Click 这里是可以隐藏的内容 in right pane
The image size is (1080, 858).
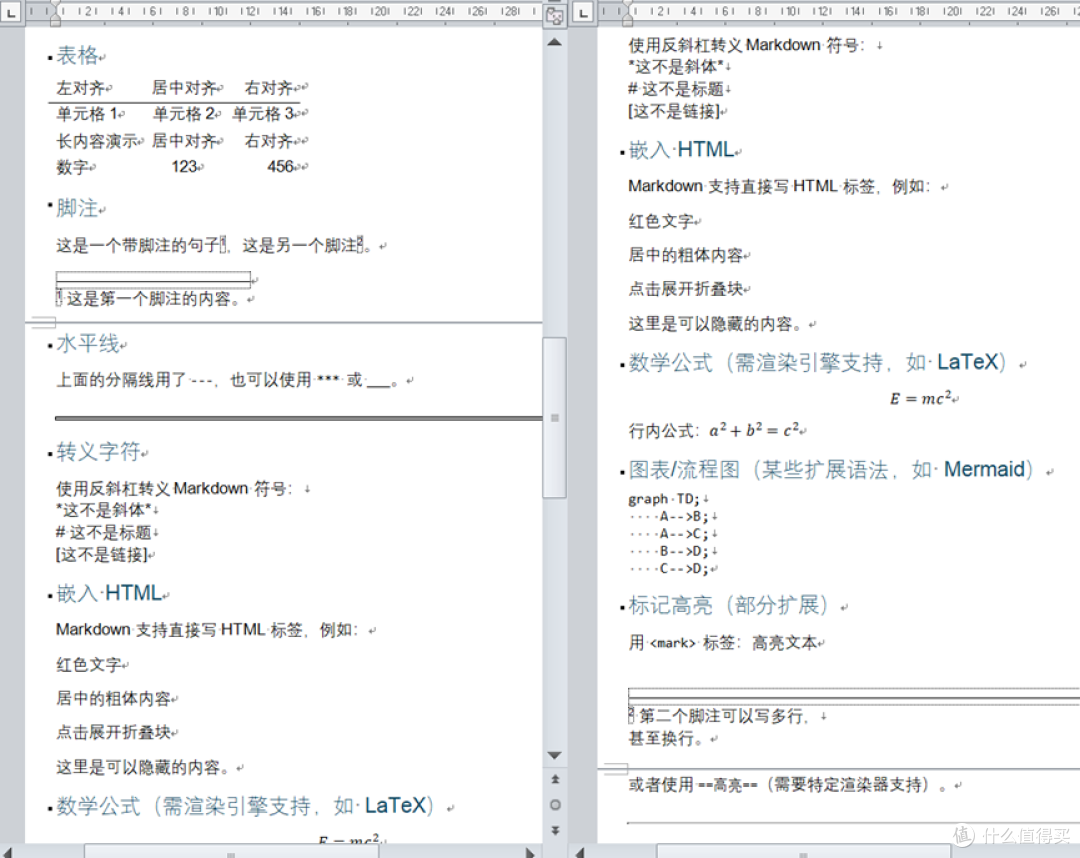pos(716,324)
